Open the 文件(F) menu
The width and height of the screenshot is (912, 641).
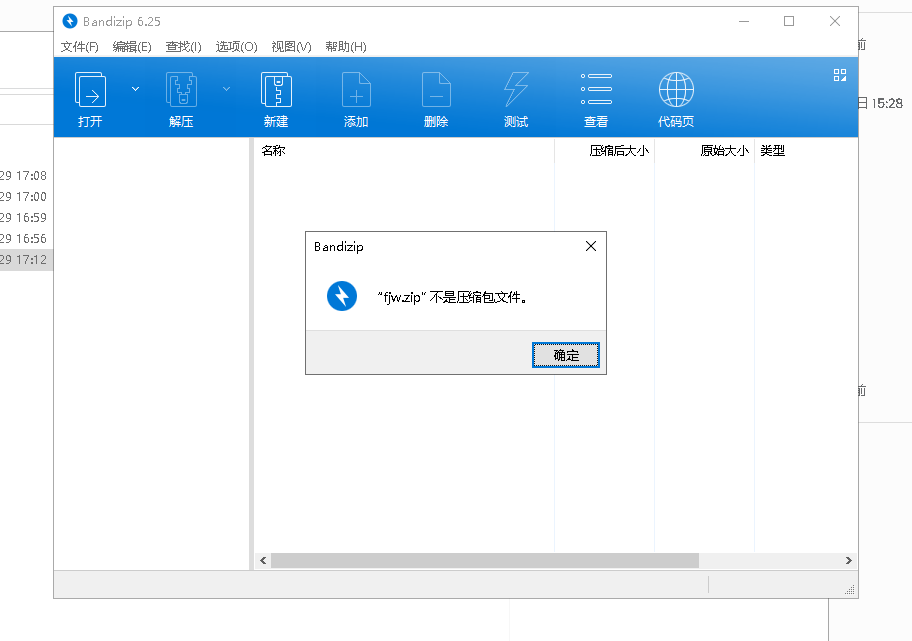80,47
